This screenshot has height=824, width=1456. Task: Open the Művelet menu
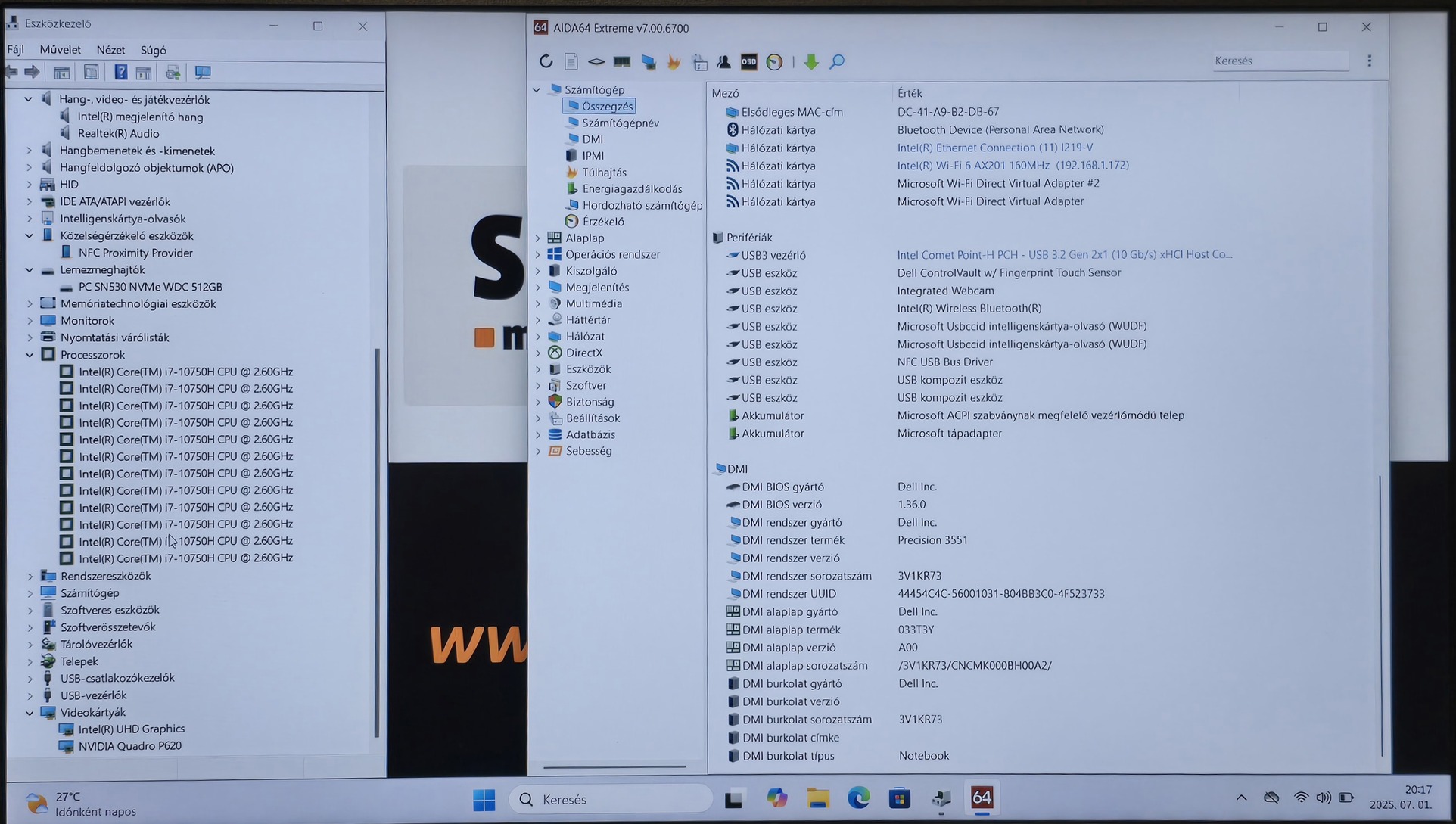coord(60,50)
